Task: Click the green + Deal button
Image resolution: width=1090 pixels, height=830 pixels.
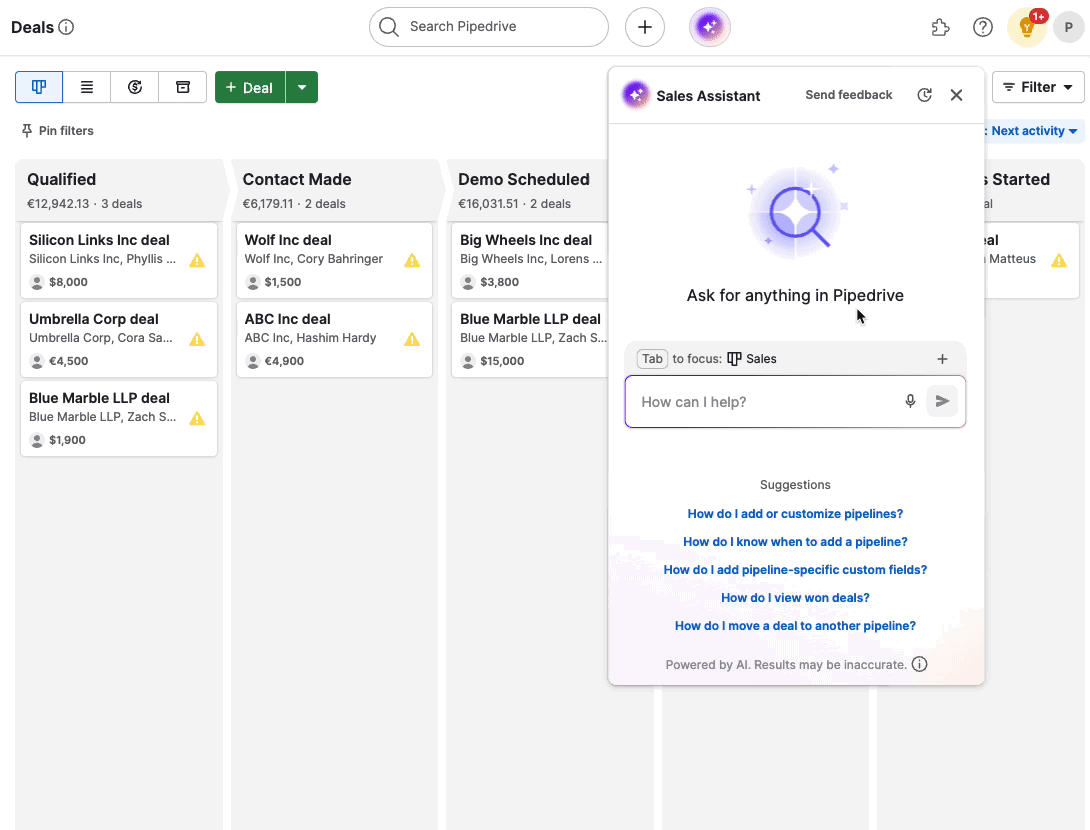Action: coord(250,87)
